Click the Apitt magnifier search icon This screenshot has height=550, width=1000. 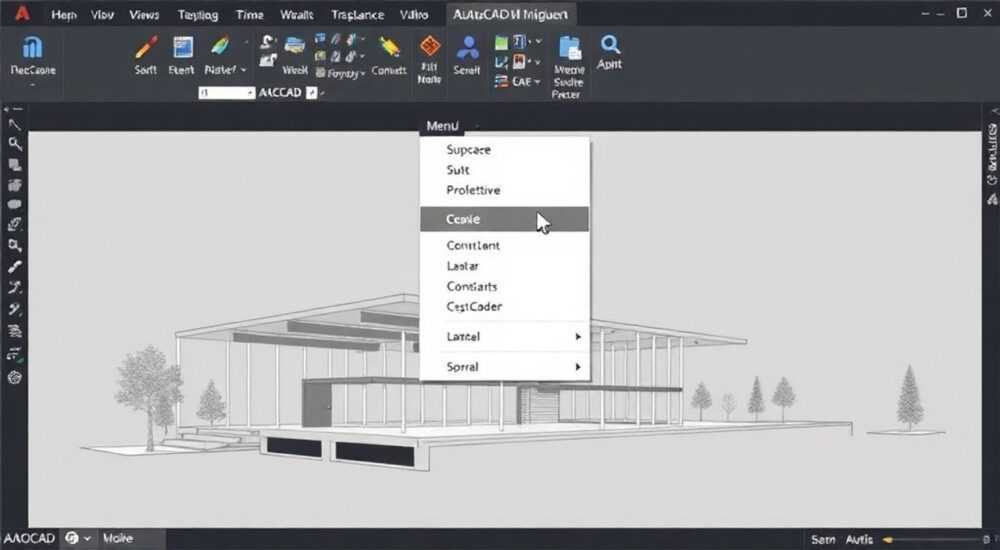610,44
